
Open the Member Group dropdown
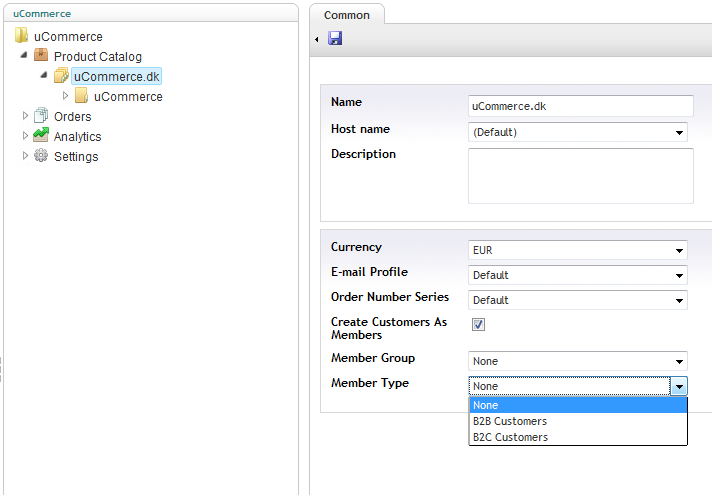[578, 361]
